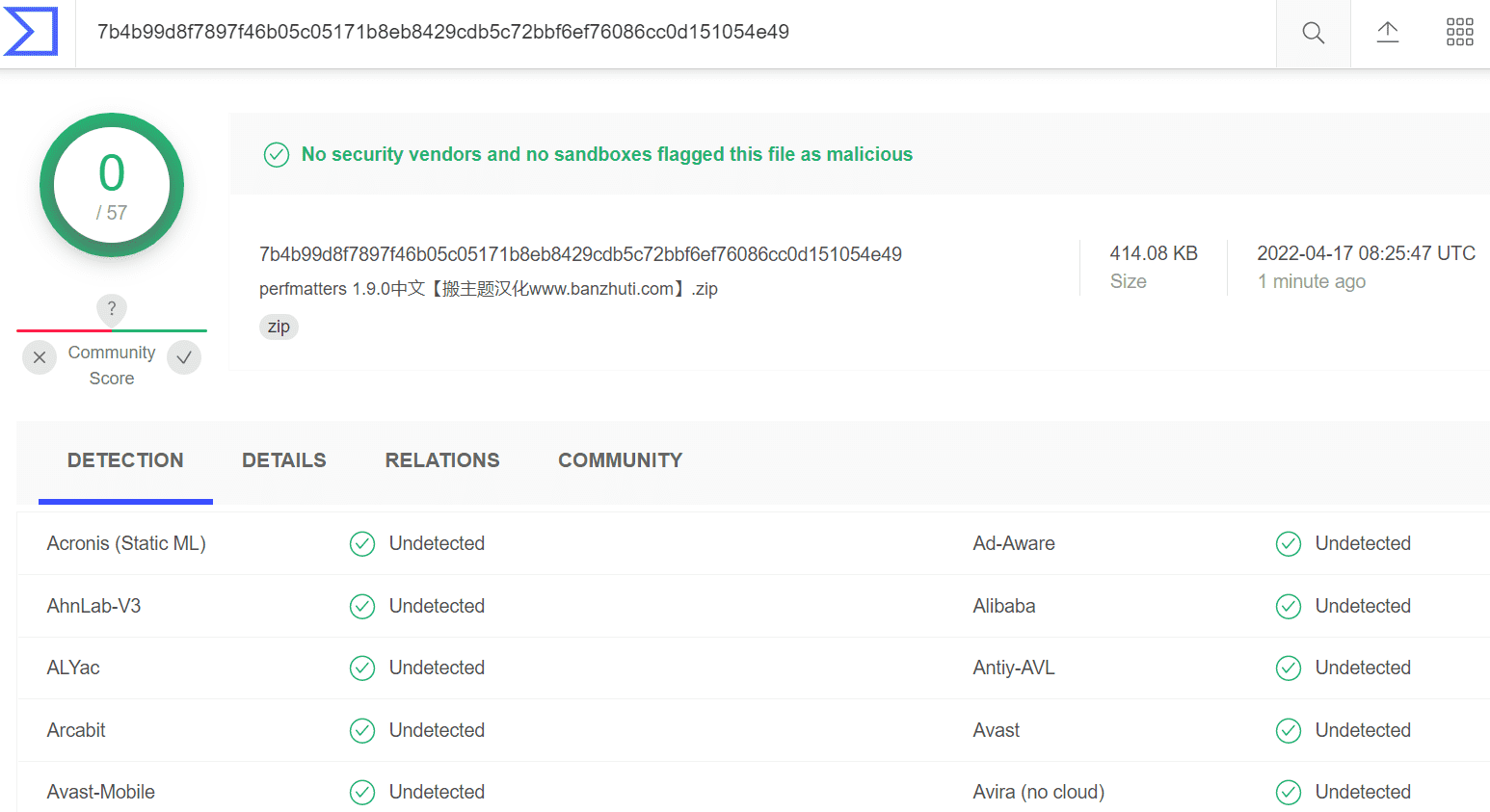
Task: Click the AhnLab-V3 row check icon
Action: click(362, 606)
